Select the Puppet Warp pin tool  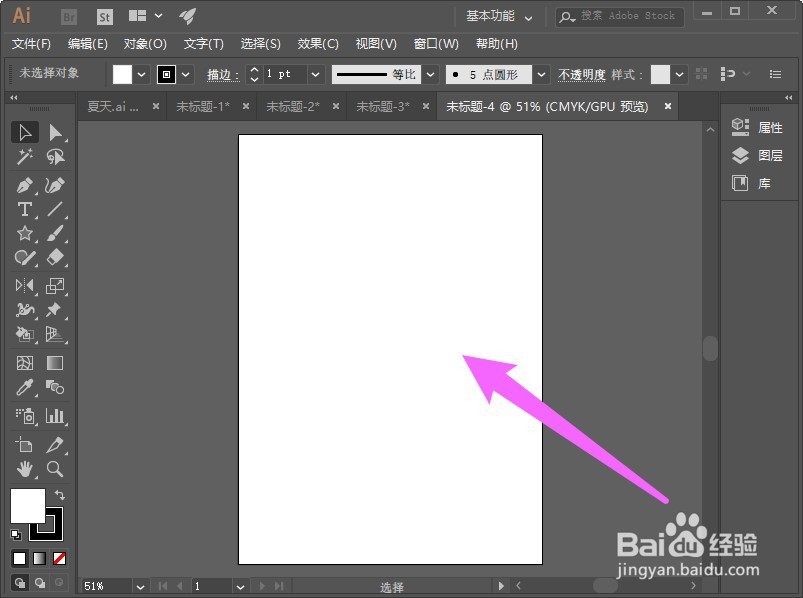55,310
